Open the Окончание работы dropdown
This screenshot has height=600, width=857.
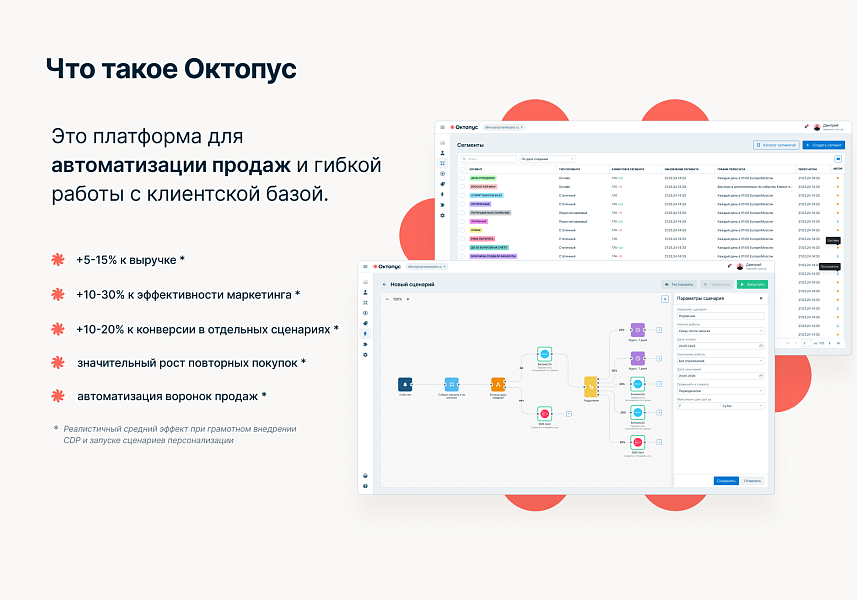coord(719,361)
